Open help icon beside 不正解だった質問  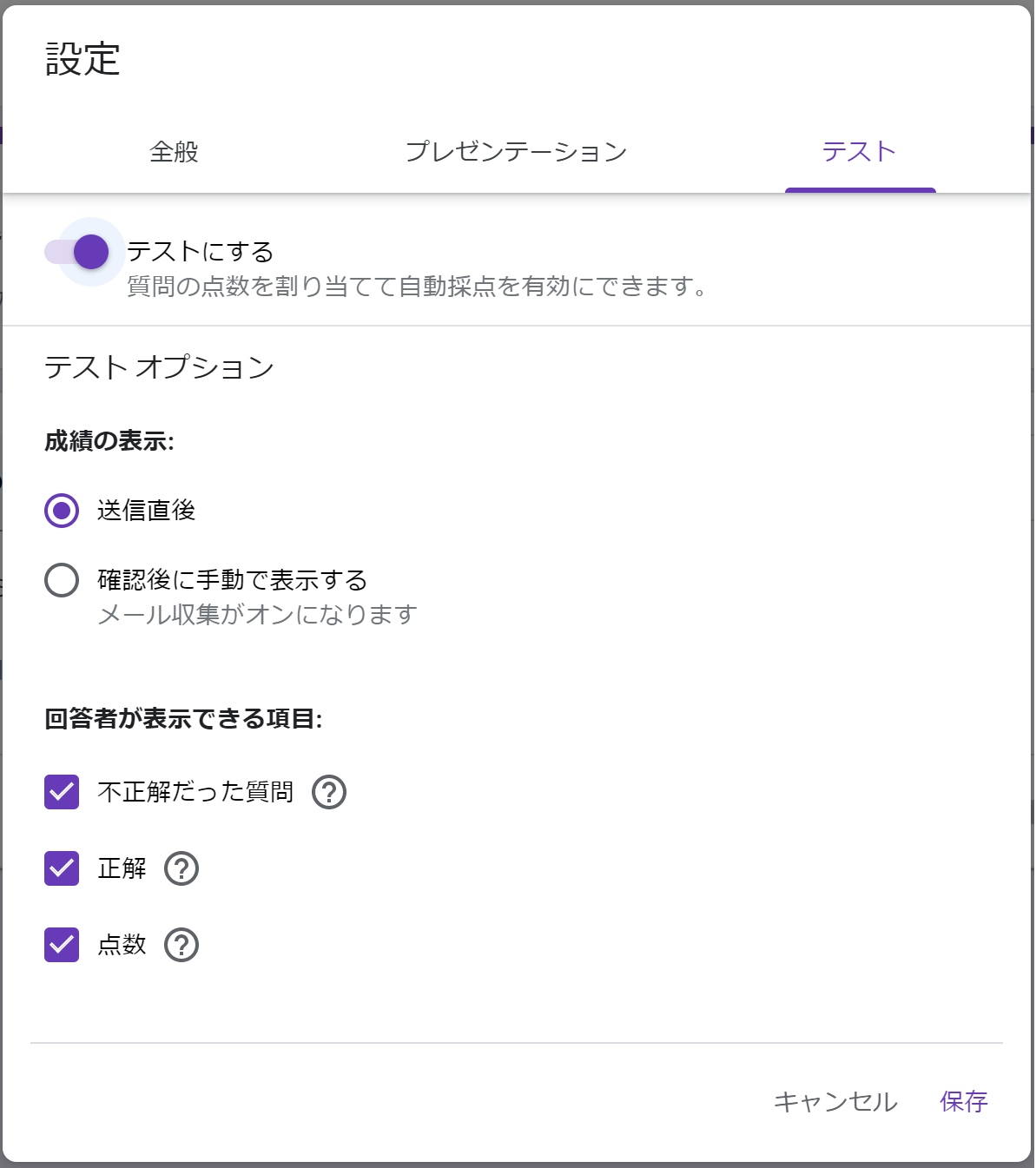[329, 792]
